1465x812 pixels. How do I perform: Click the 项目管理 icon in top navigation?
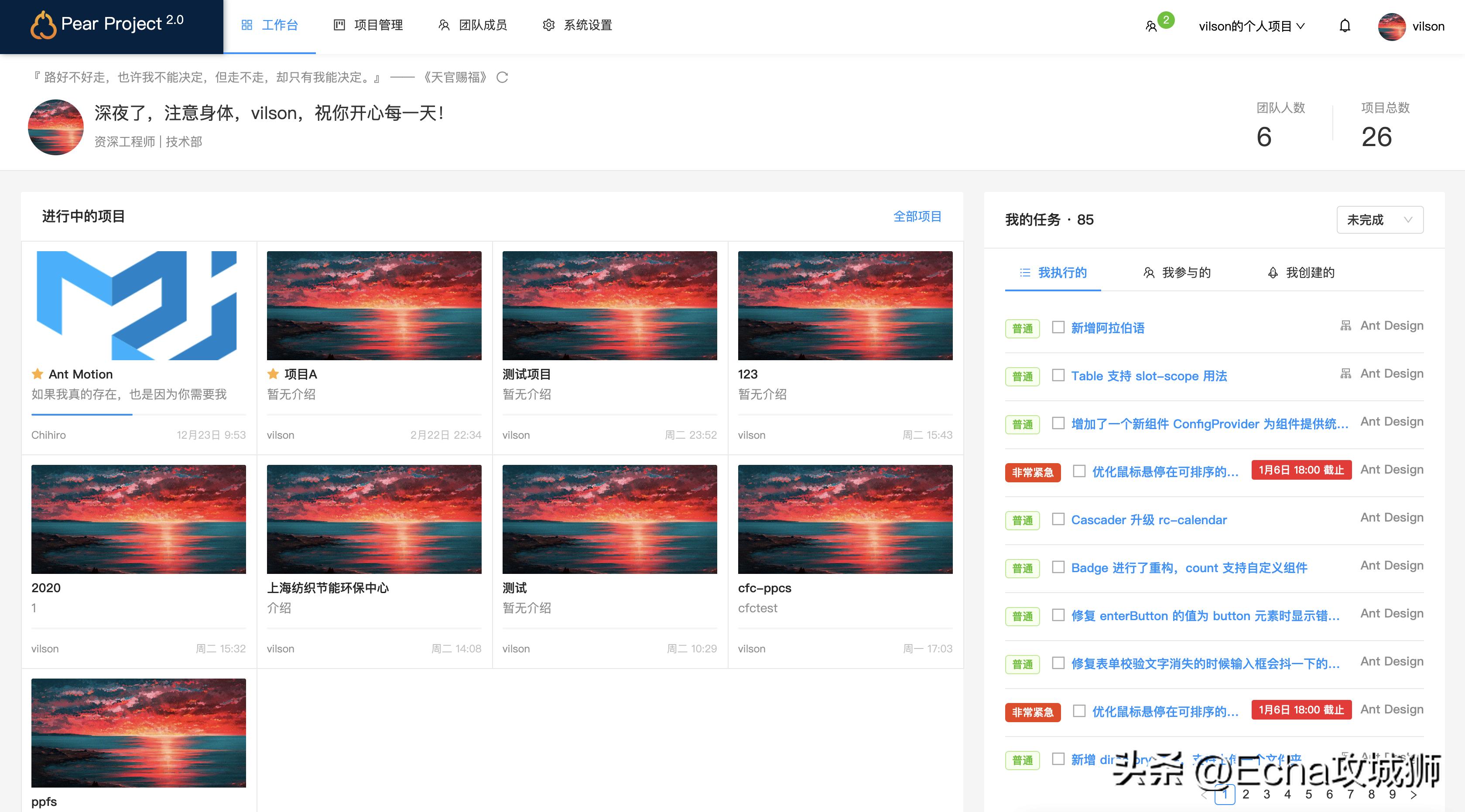pyautogui.click(x=339, y=25)
